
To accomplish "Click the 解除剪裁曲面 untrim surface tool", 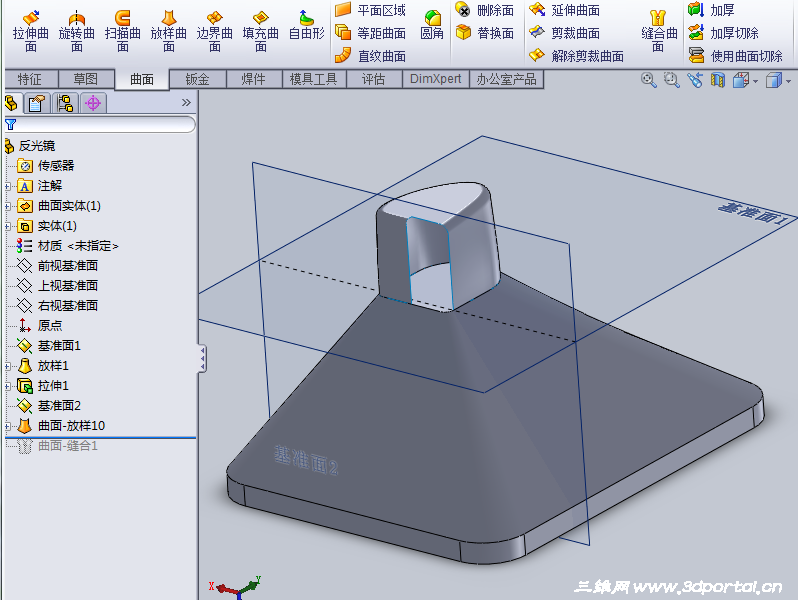I will (x=576, y=55).
